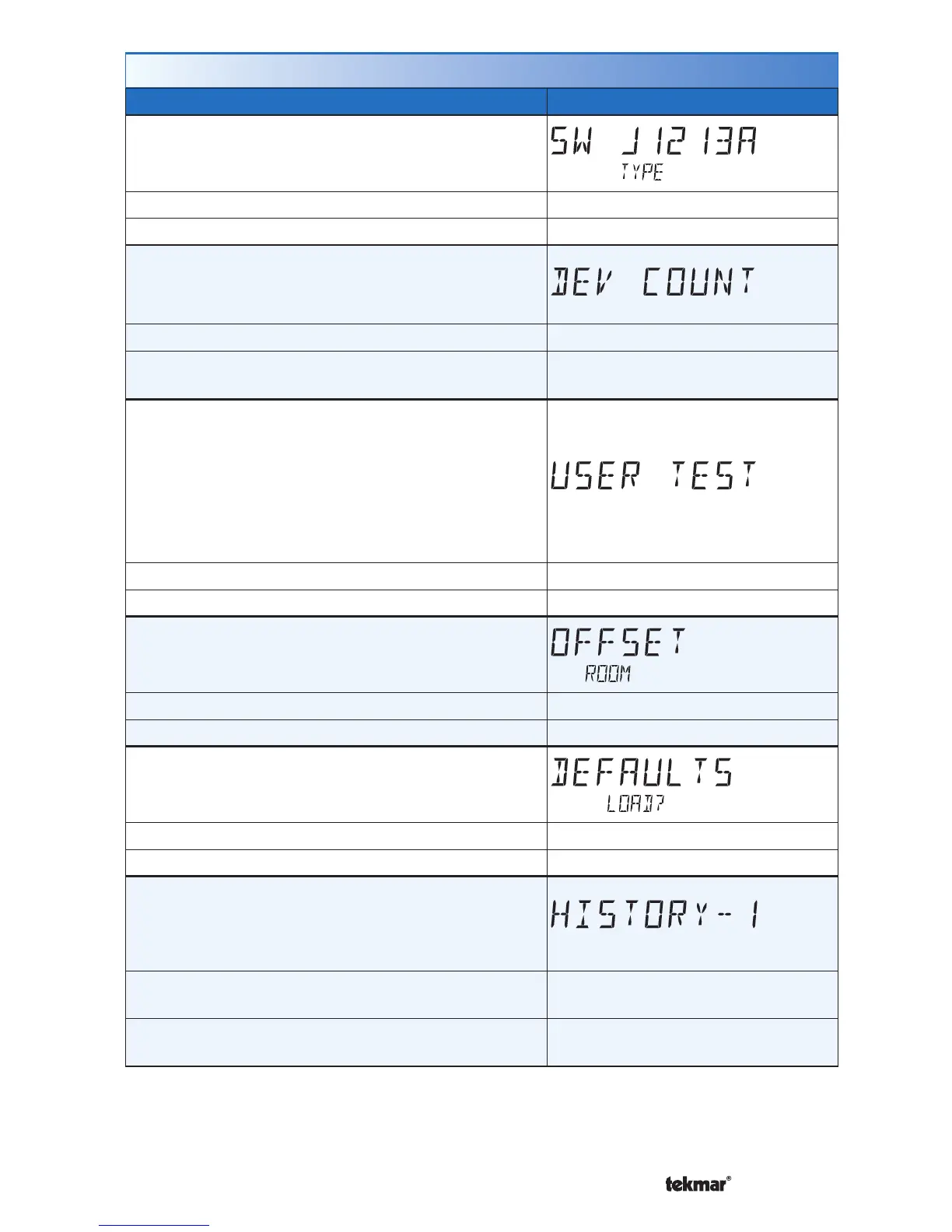Click the light gradient title bar of the table
The image size is (952, 1232).
tap(481, 71)
